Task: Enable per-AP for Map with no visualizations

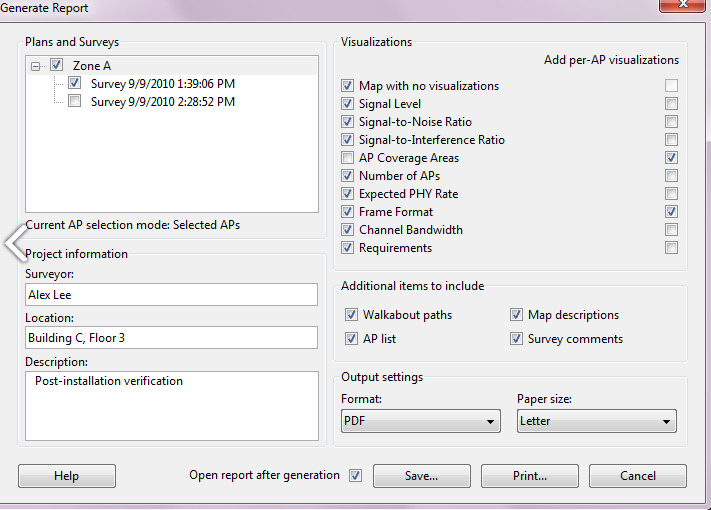Action: click(x=672, y=85)
